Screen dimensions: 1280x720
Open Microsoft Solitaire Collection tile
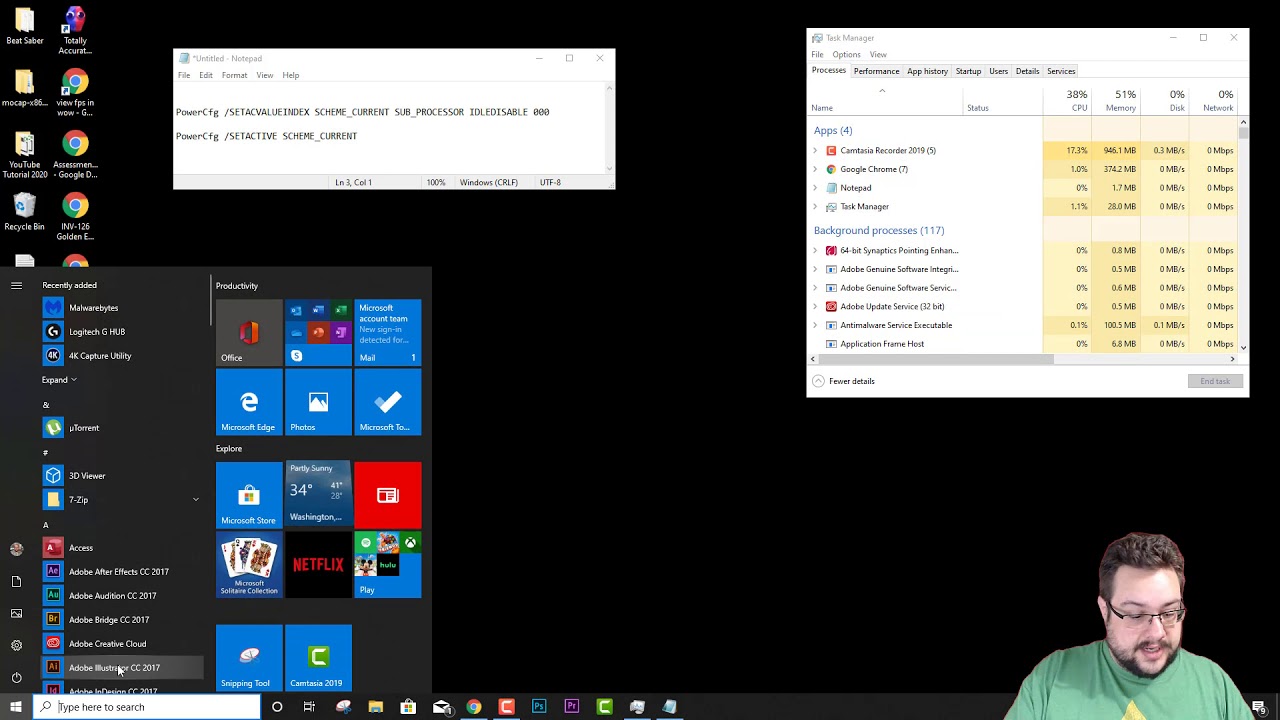click(249, 564)
